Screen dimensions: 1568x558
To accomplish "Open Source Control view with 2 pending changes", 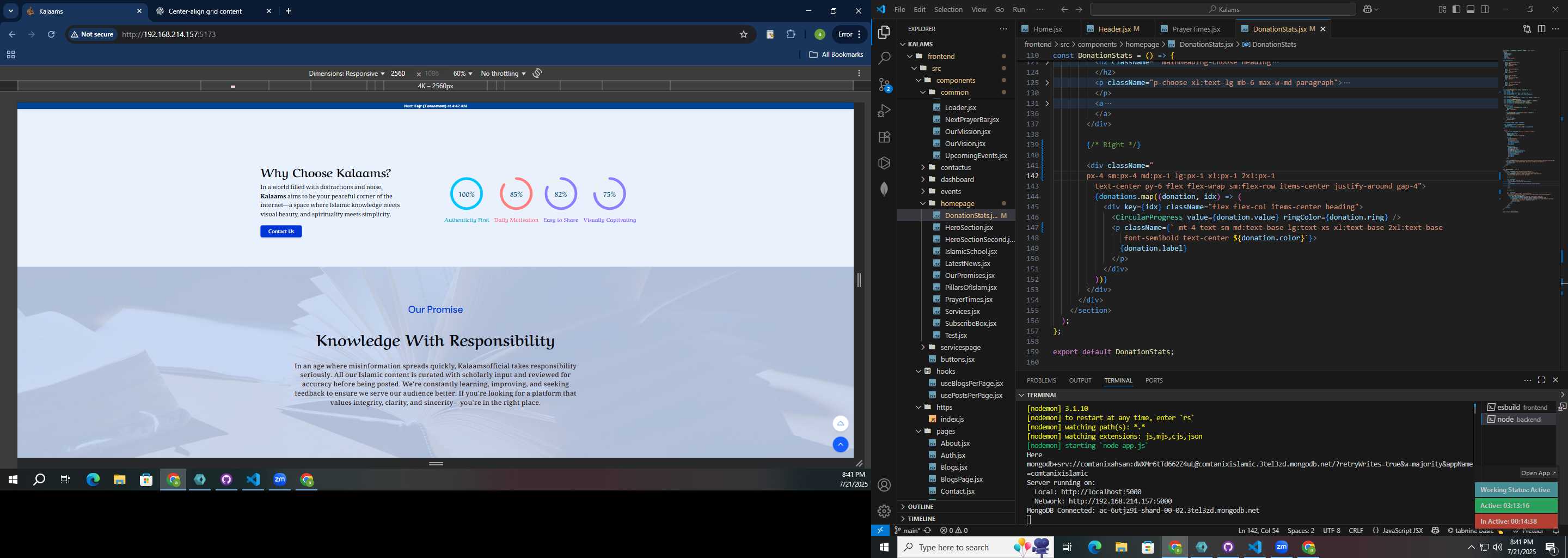I will [884, 84].
